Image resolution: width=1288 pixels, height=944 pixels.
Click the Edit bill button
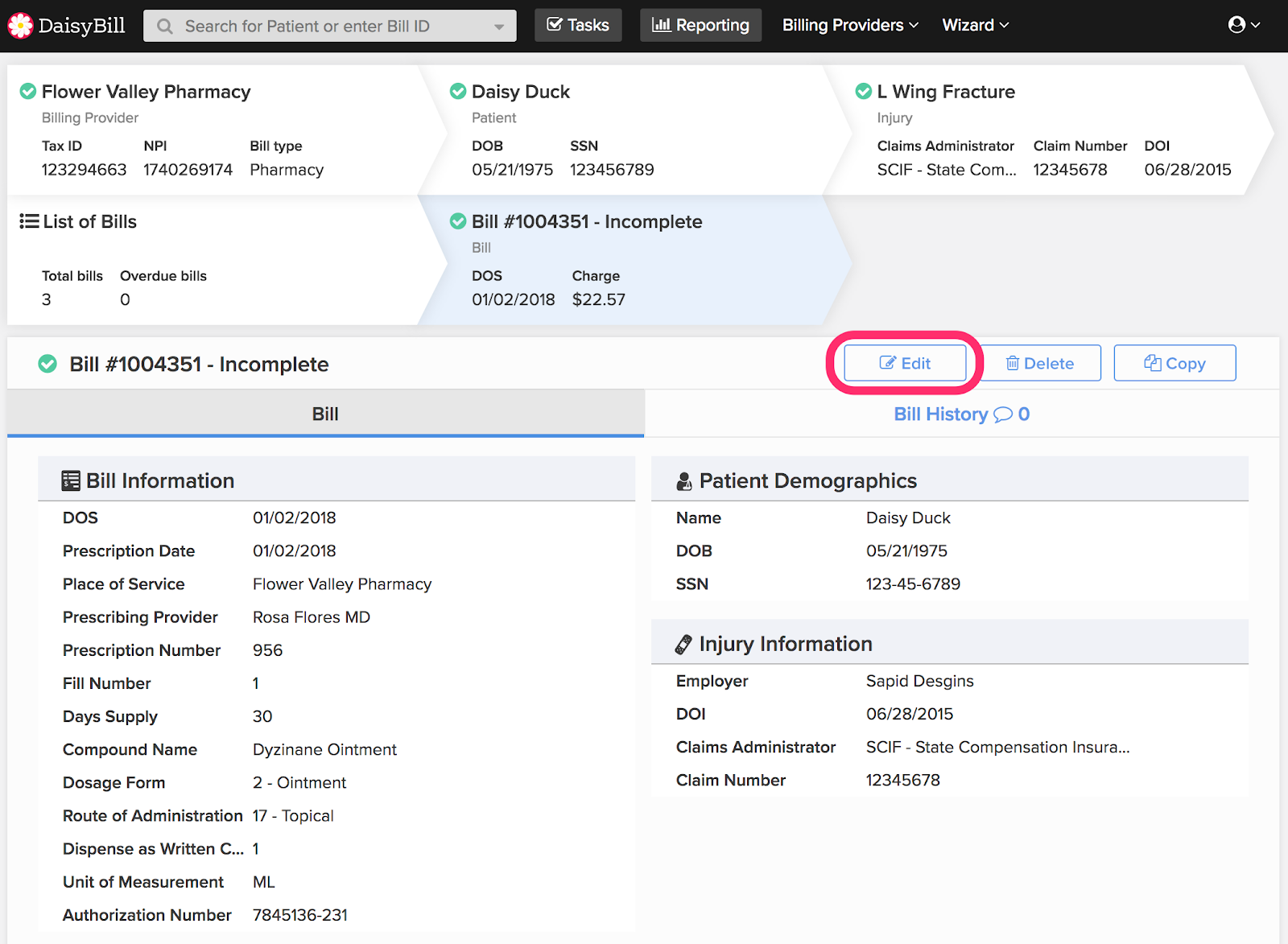pos(905,363)
